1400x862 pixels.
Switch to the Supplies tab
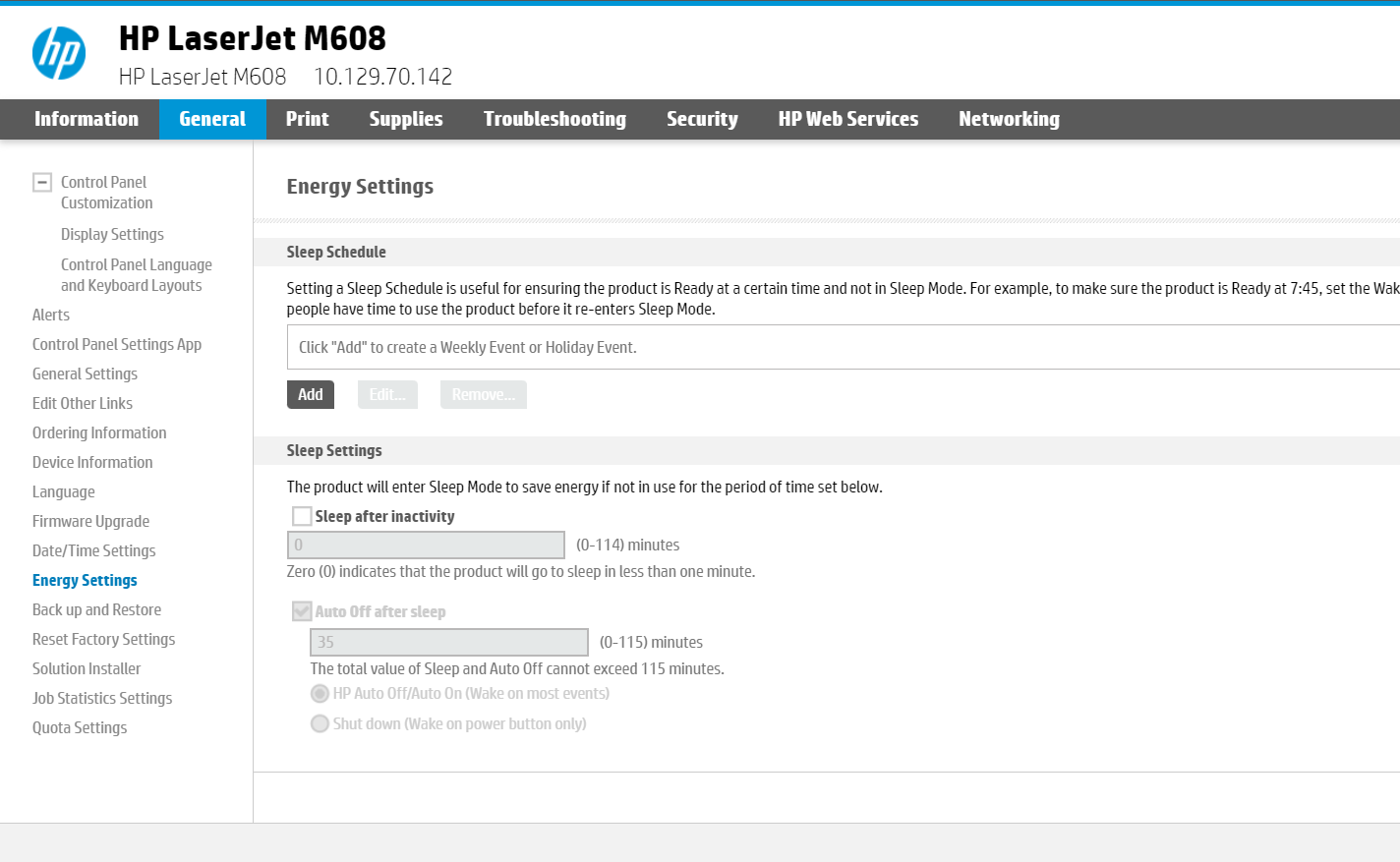[405, 118]
